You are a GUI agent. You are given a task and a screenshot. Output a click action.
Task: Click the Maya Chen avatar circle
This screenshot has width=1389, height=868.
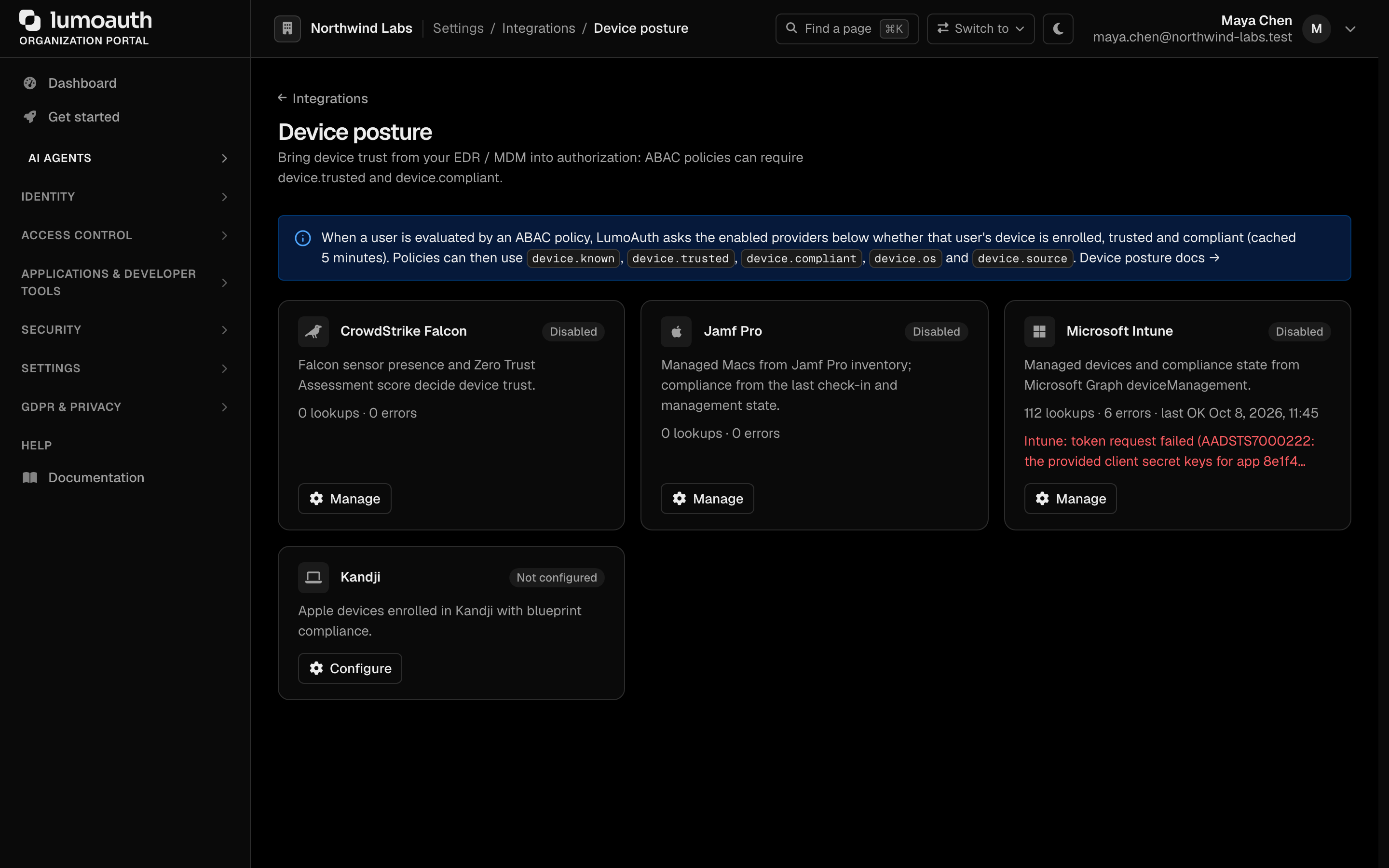pyautogui.click(x=1316, y=29)
